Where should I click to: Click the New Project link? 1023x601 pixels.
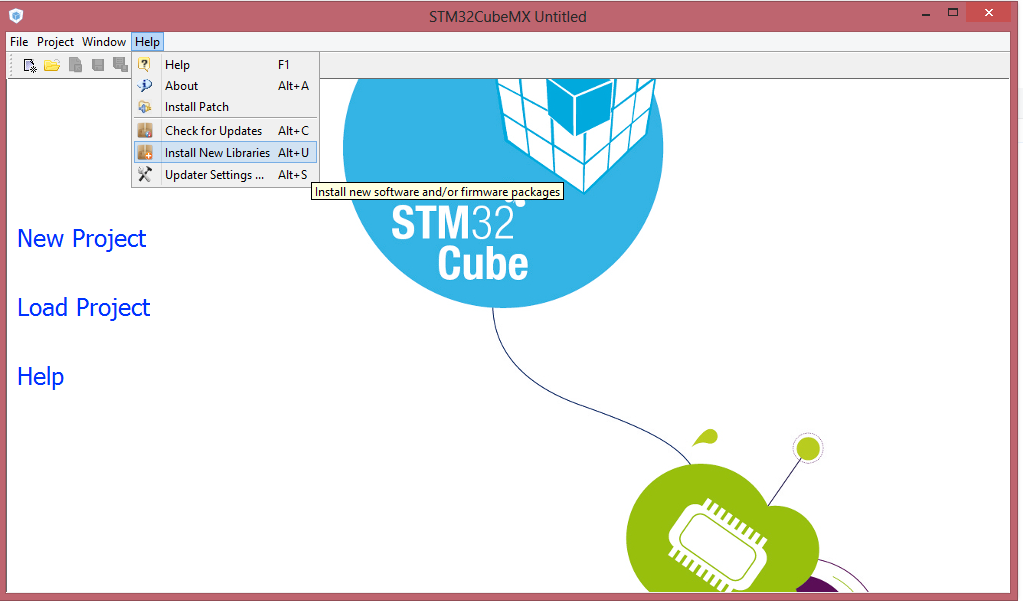82,239
